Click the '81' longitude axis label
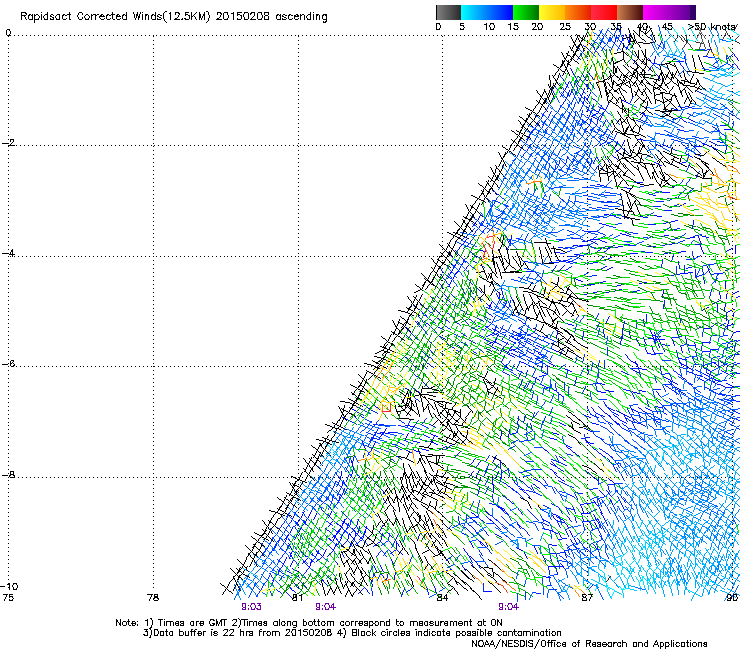Viewport: 740px width, 650px height. point(297,598)
